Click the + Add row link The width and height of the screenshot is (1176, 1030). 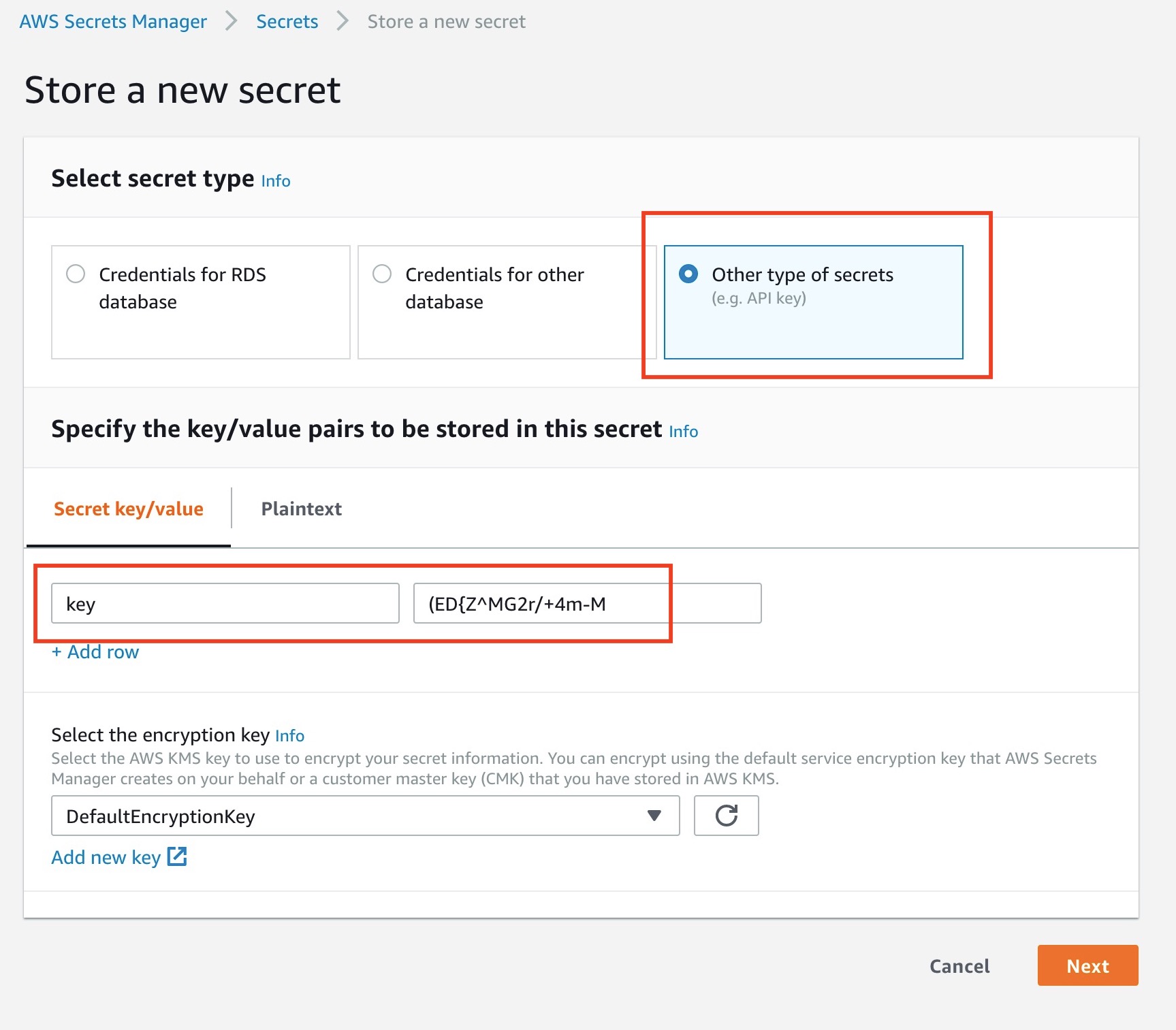[x=95, y=651]
